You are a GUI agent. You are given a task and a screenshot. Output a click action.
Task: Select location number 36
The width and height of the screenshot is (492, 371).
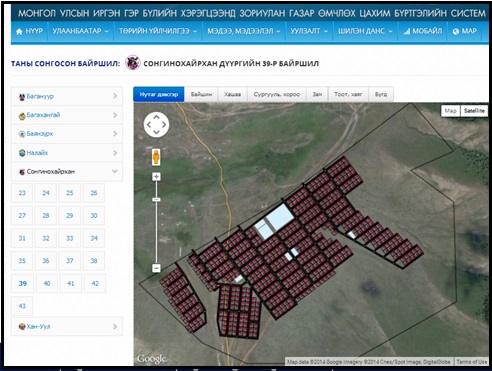pos(46,261)
